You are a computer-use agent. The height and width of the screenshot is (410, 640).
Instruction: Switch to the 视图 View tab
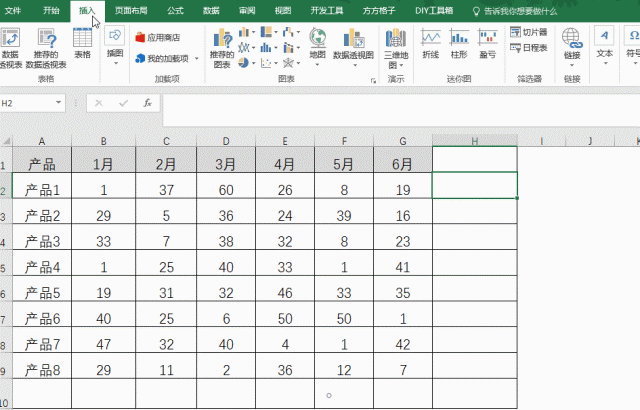click(283, 11)
